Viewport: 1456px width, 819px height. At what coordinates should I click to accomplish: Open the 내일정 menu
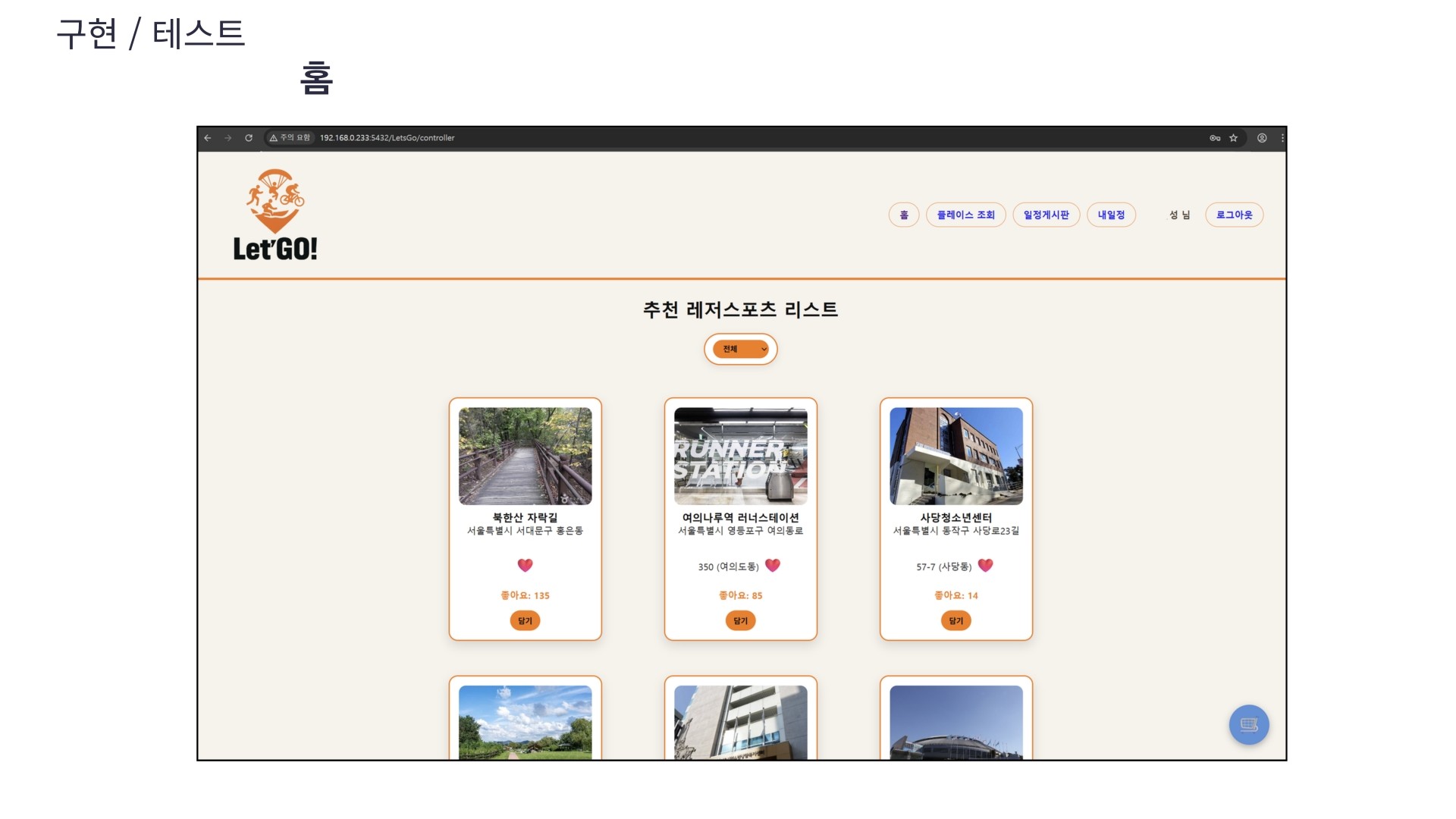1112,215
